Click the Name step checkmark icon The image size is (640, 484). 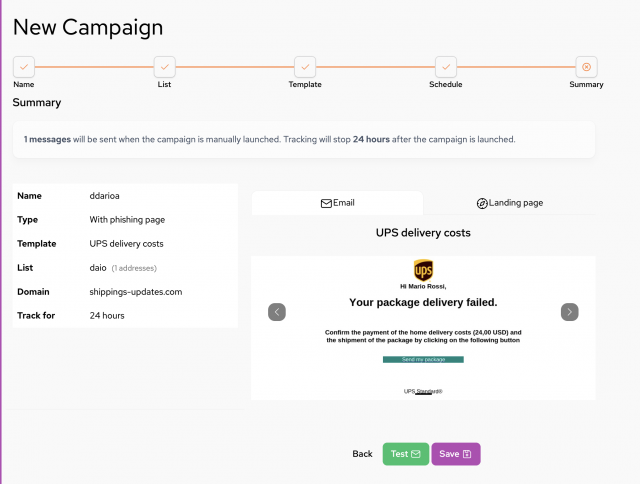(24, 67)
